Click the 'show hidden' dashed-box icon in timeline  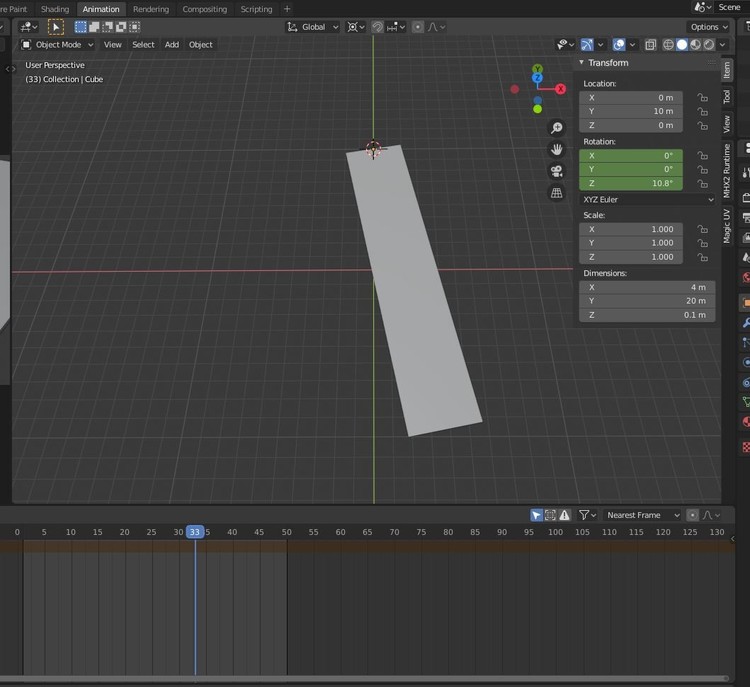(x=551, y=515)
